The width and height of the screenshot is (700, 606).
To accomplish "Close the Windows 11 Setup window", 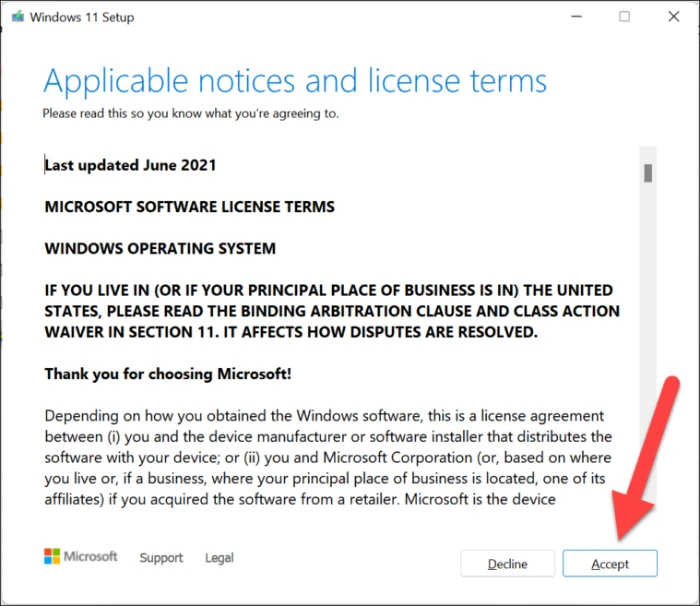I will coord(674,17).
